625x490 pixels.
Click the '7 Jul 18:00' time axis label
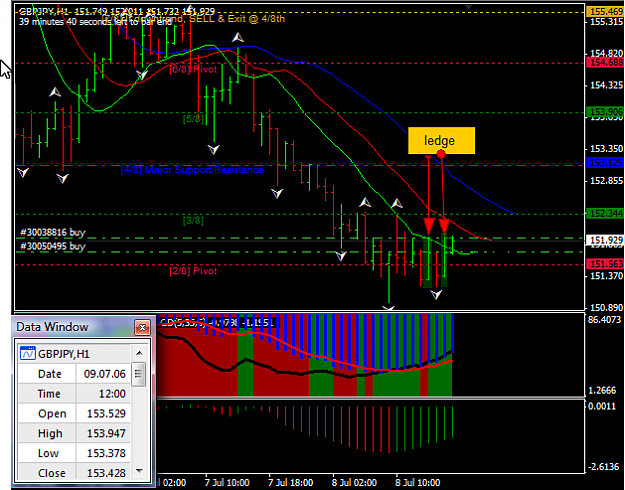click(x=291, y=482)
